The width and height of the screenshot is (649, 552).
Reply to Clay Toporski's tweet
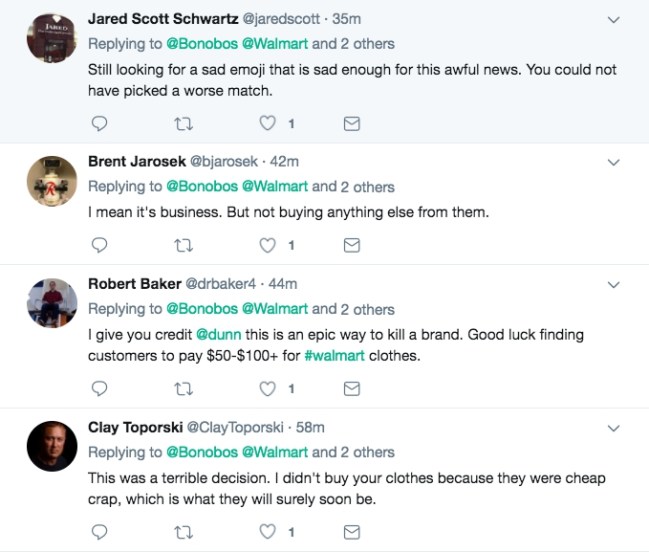click(99, 531)
